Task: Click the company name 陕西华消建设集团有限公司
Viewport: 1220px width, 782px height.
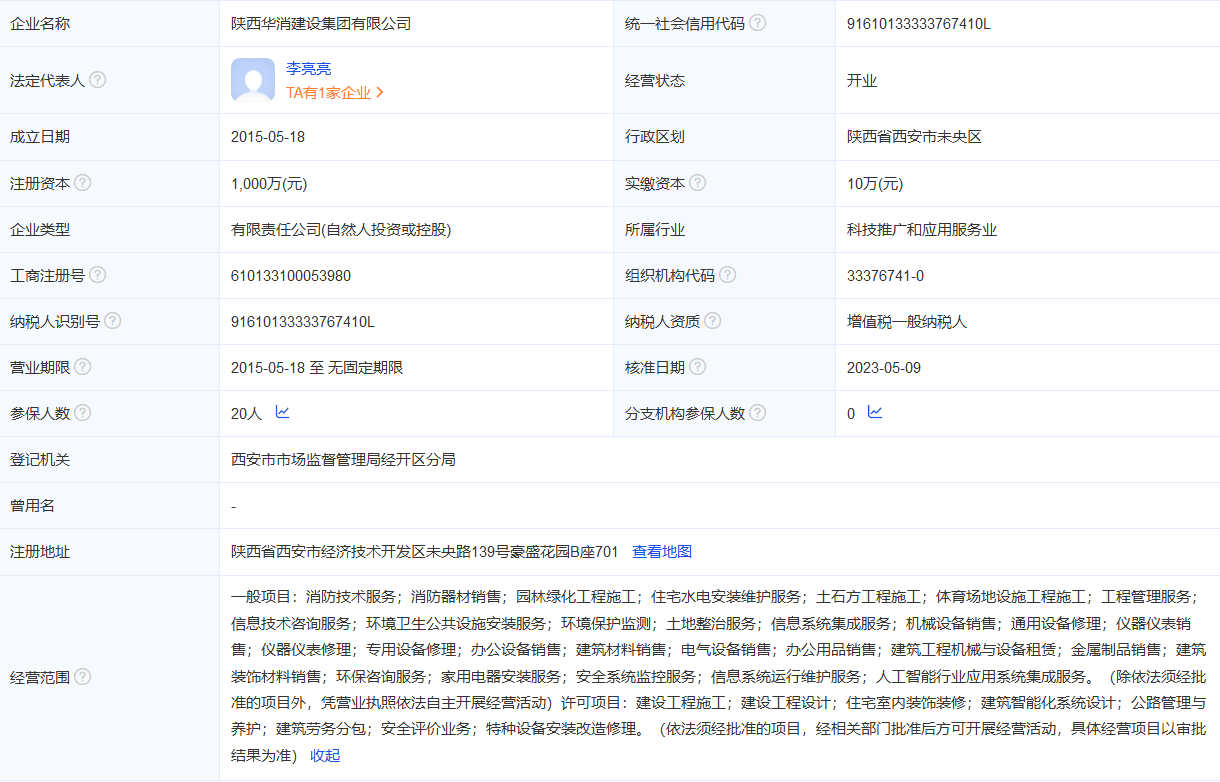Action: 320,23
